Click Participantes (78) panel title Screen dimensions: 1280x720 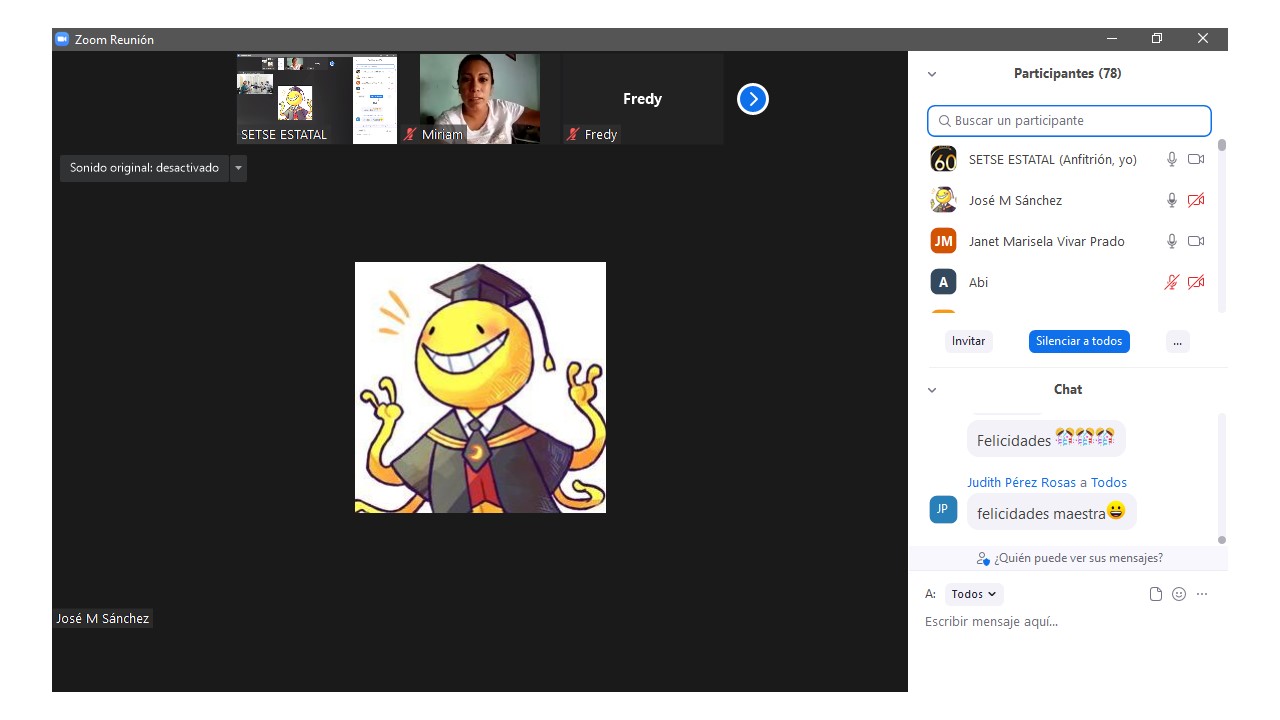click(1067, 74)
